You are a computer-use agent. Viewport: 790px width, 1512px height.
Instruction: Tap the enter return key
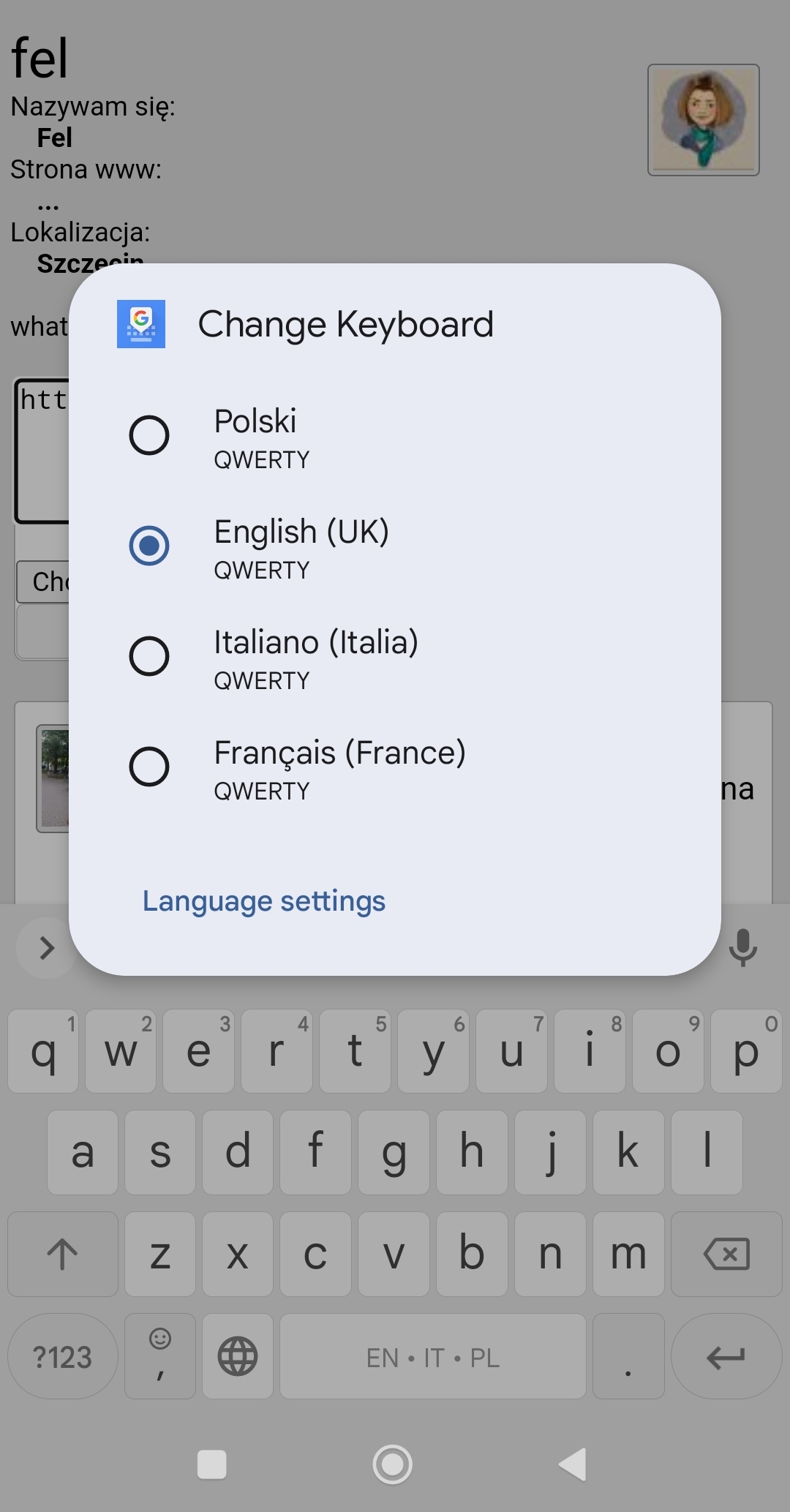726,1358
